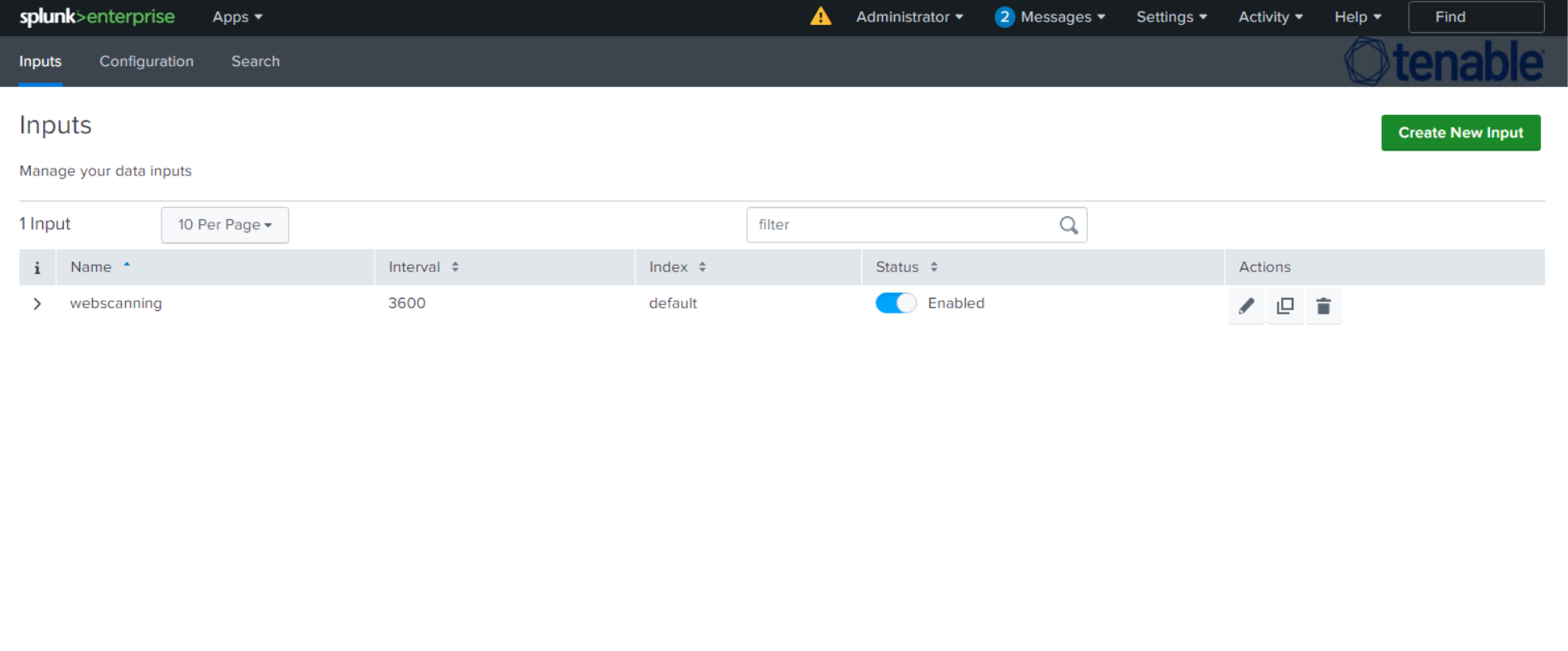This screenshot has height=651, width=1568.
Task: Edit the webscanning input with pencil icon
Action: point(1246,306)
